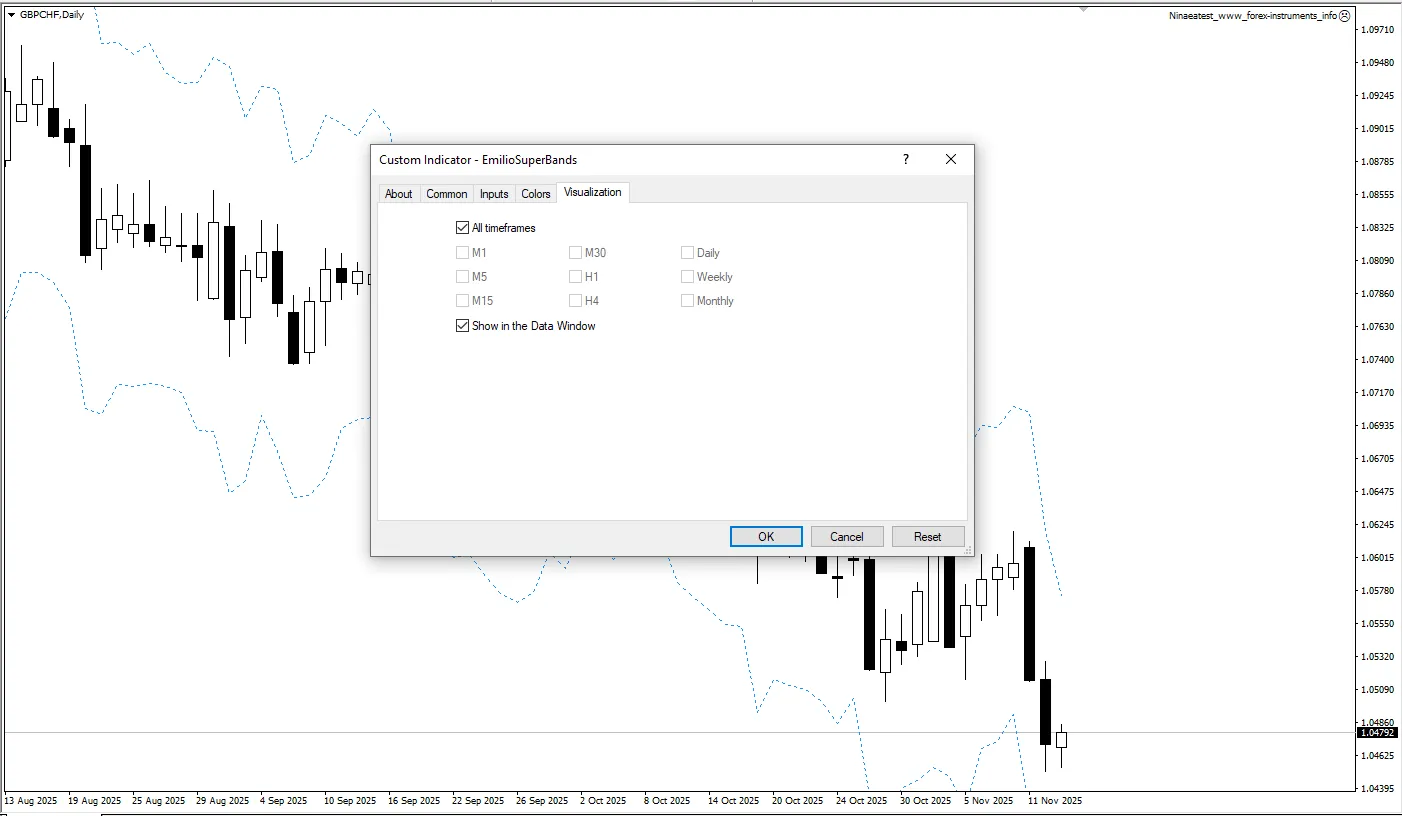
Task: Uncheck the All timeframes checkbox
Action: pos(462,228)
